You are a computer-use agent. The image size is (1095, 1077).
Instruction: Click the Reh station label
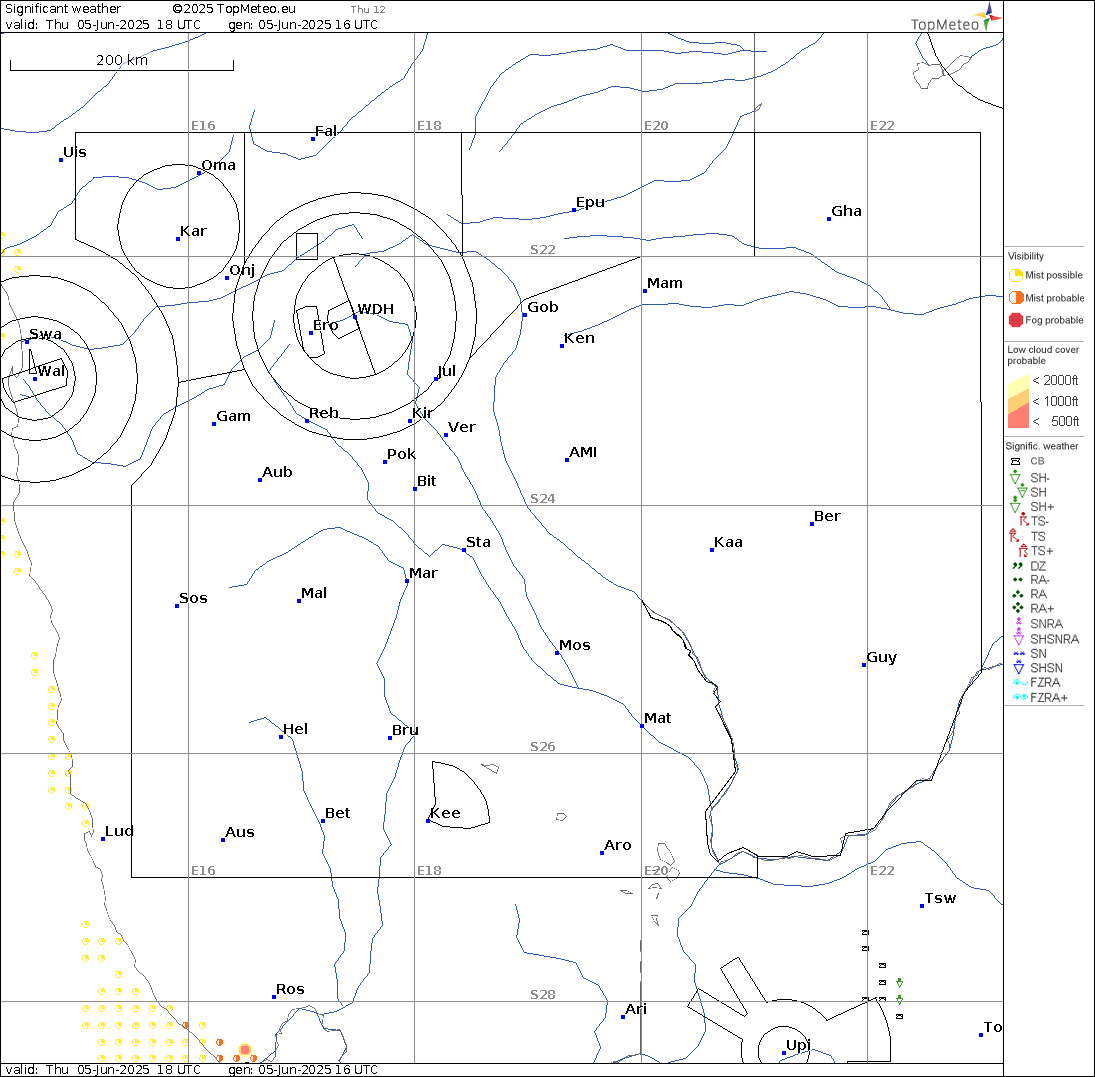324,413
